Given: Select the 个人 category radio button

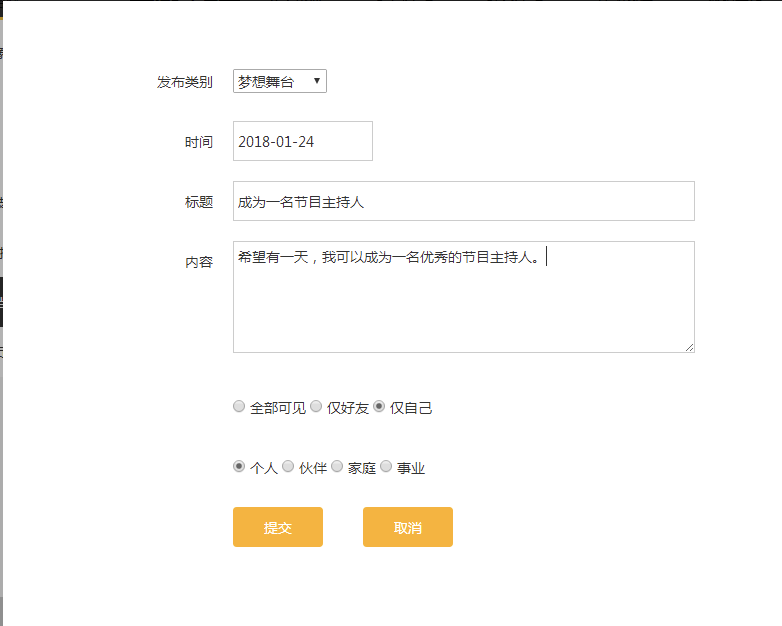Looking at the screenshot, I should click(239, 466).
